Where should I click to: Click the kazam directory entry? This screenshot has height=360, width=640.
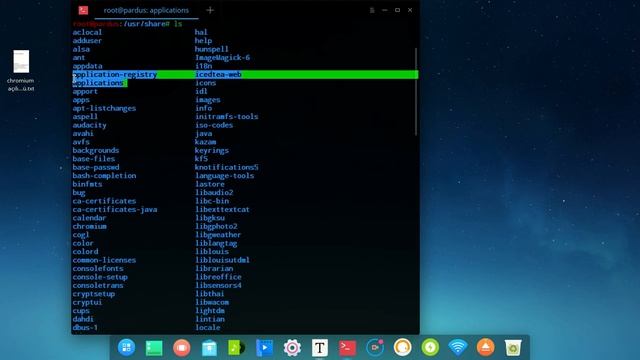(x=205, y=142)
